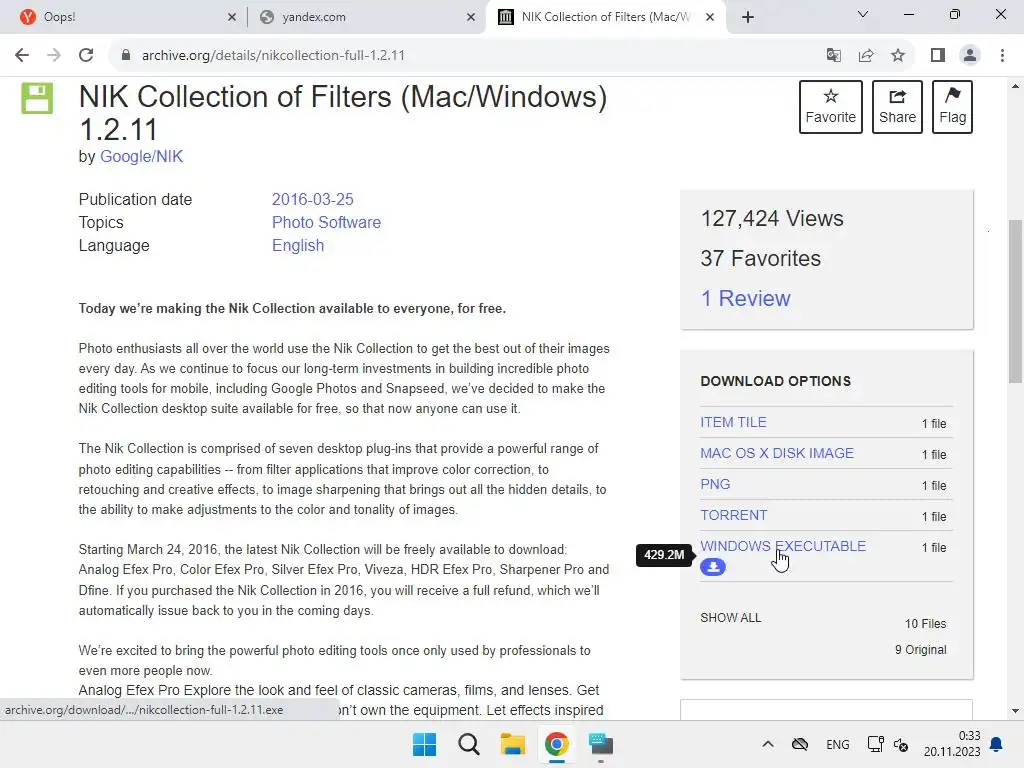
Task: Click the scrollbar down arrow
Action: click(x=1015, y=711)
